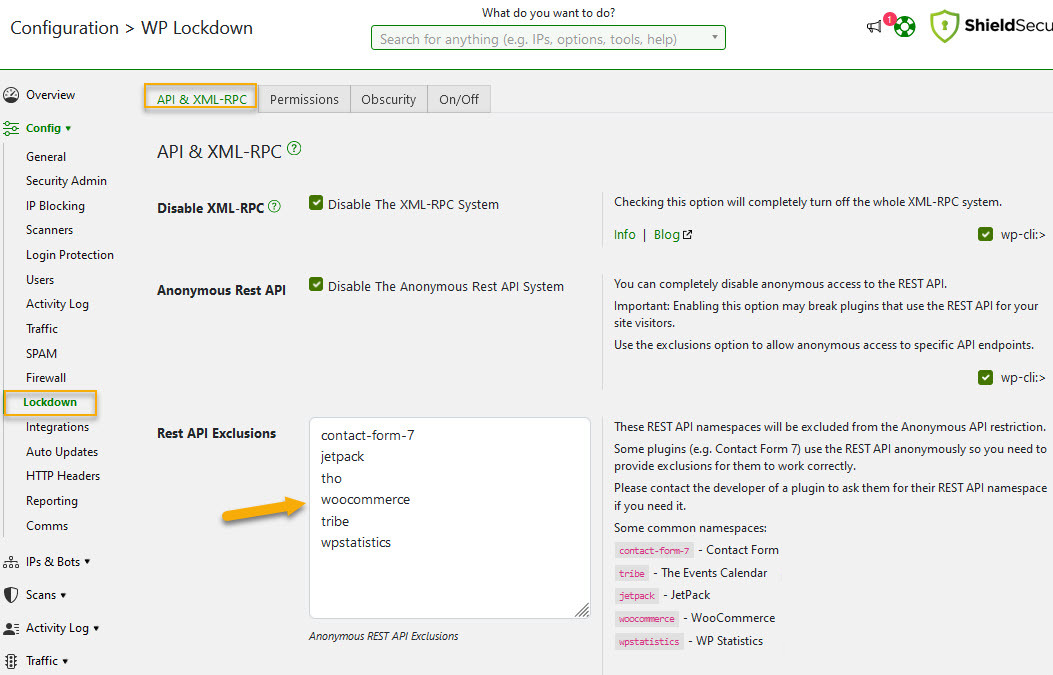Image resolution: width=1053 pixels, height=675 pixels.
Task: Open the Blog external link
Action: [672, 234]
